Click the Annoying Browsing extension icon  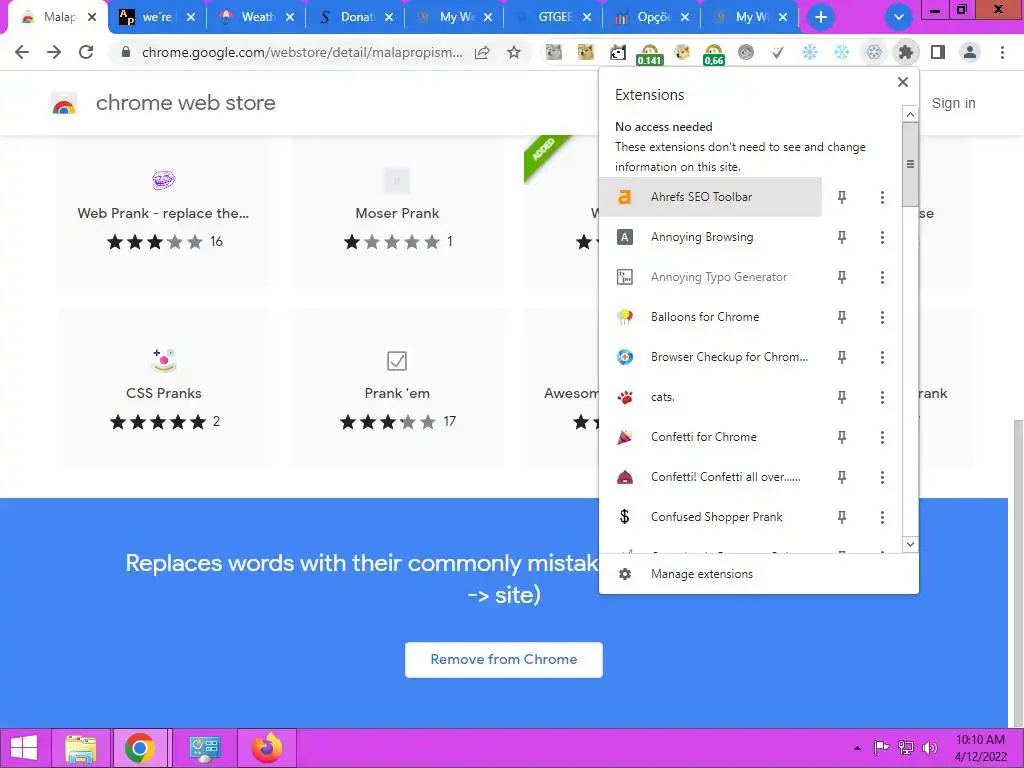(625, 237)
